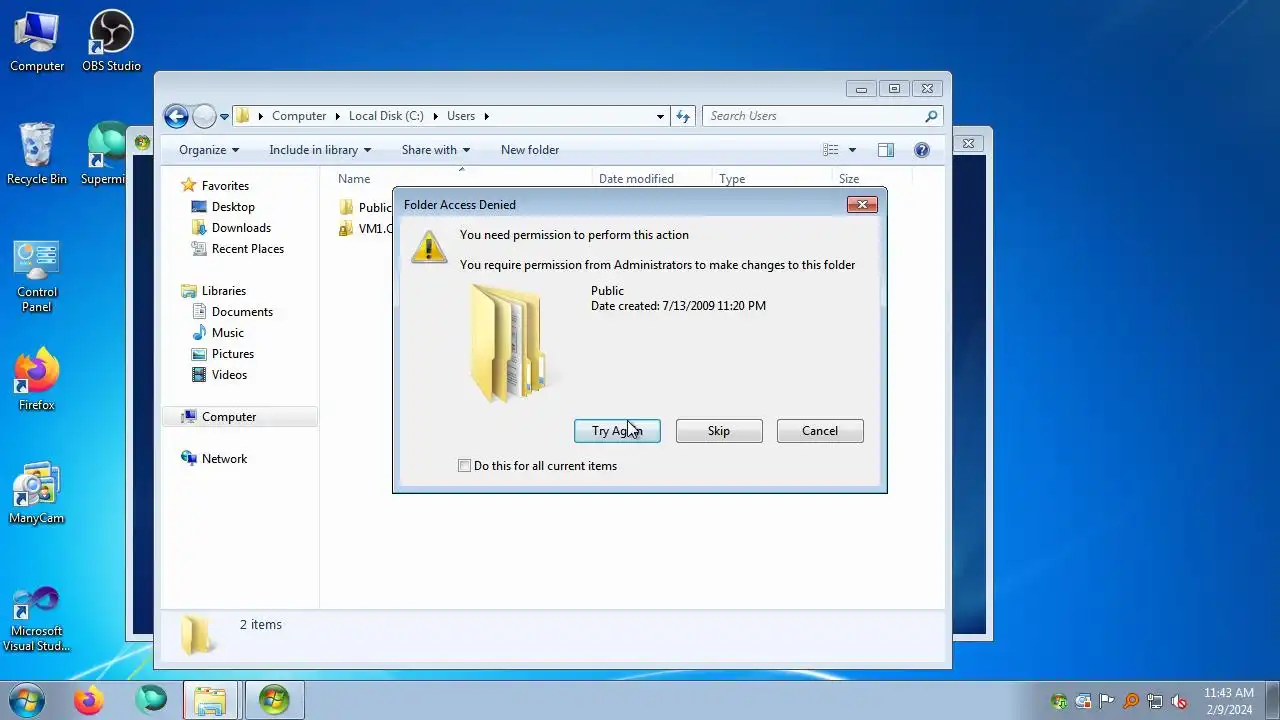This screenshot has height=720, width=1280.
Task: Open the Organize menu
Action: tap(209, 150)
